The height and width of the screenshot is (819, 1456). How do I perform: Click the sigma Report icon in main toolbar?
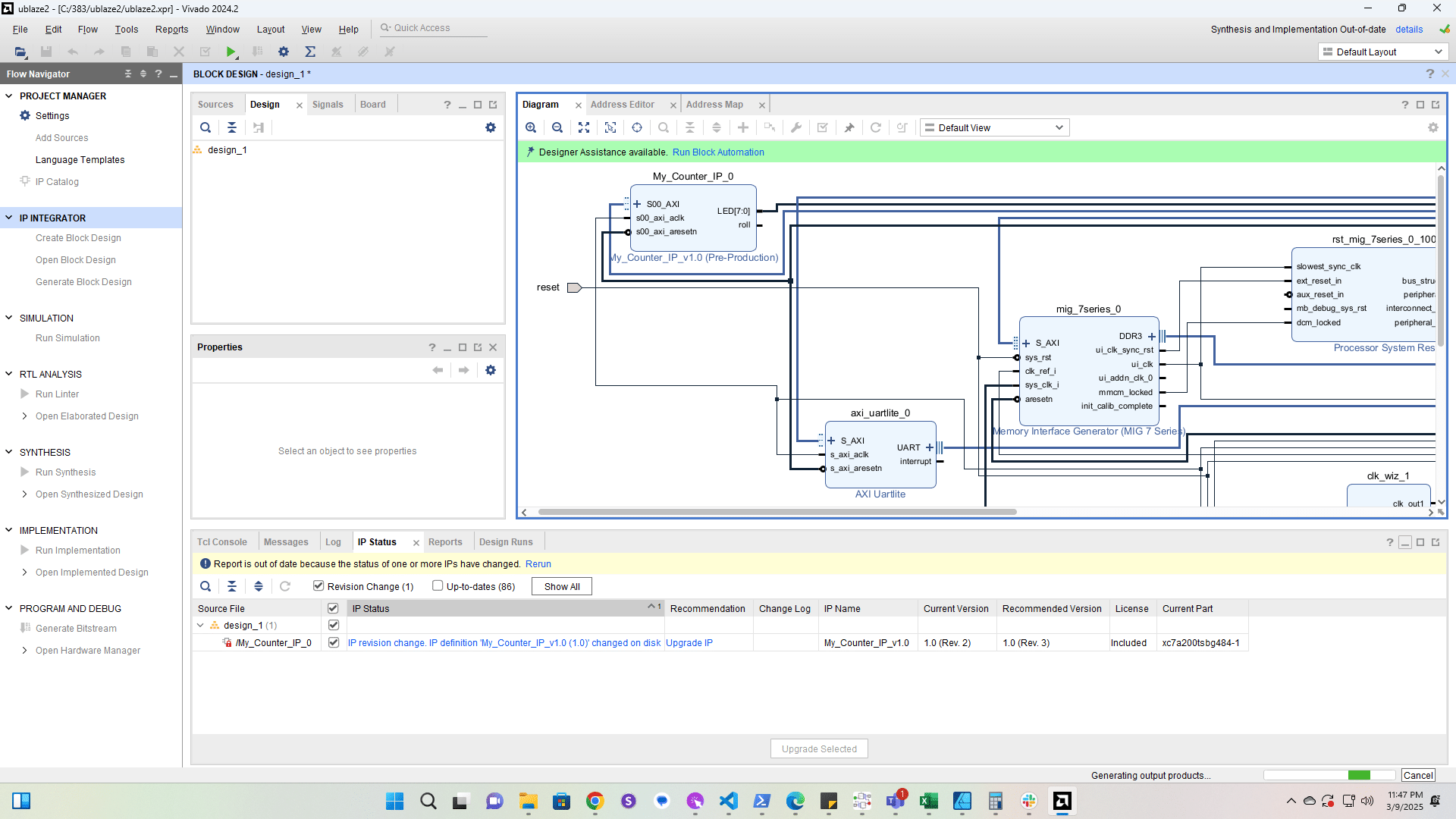click(x=310, y=52)
